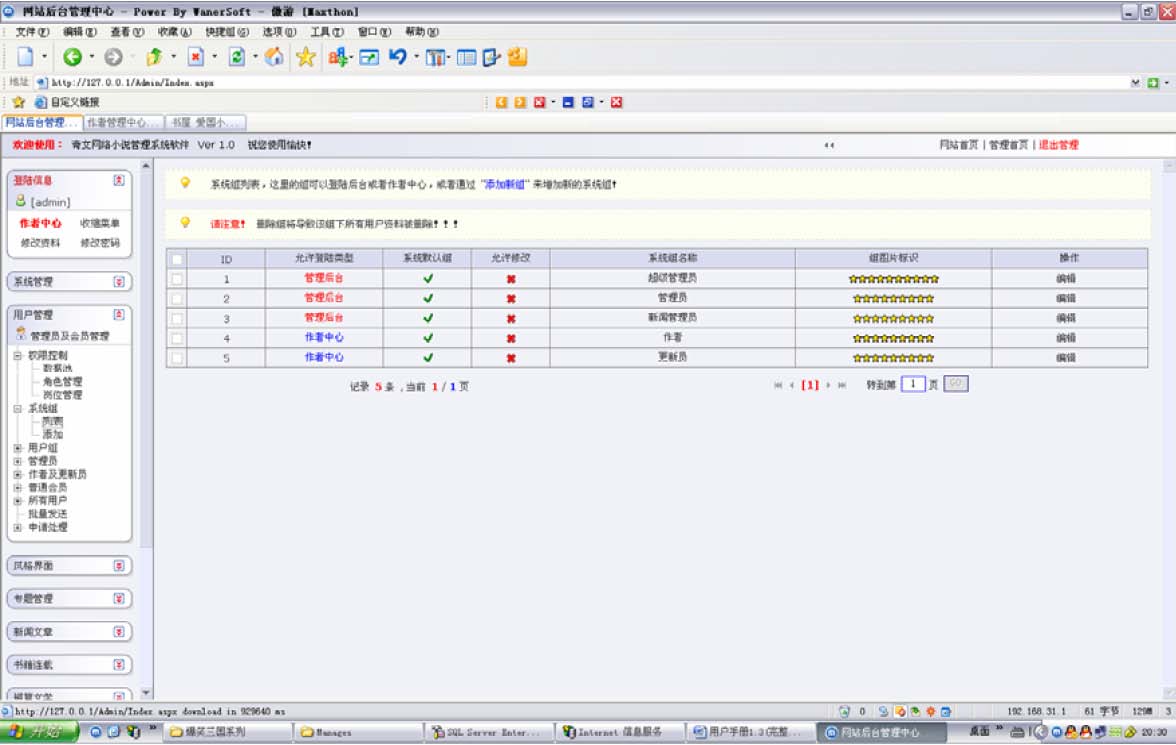1176x745 pixels.
Task: Open 角色管理 in the tree
Action: 62,382
